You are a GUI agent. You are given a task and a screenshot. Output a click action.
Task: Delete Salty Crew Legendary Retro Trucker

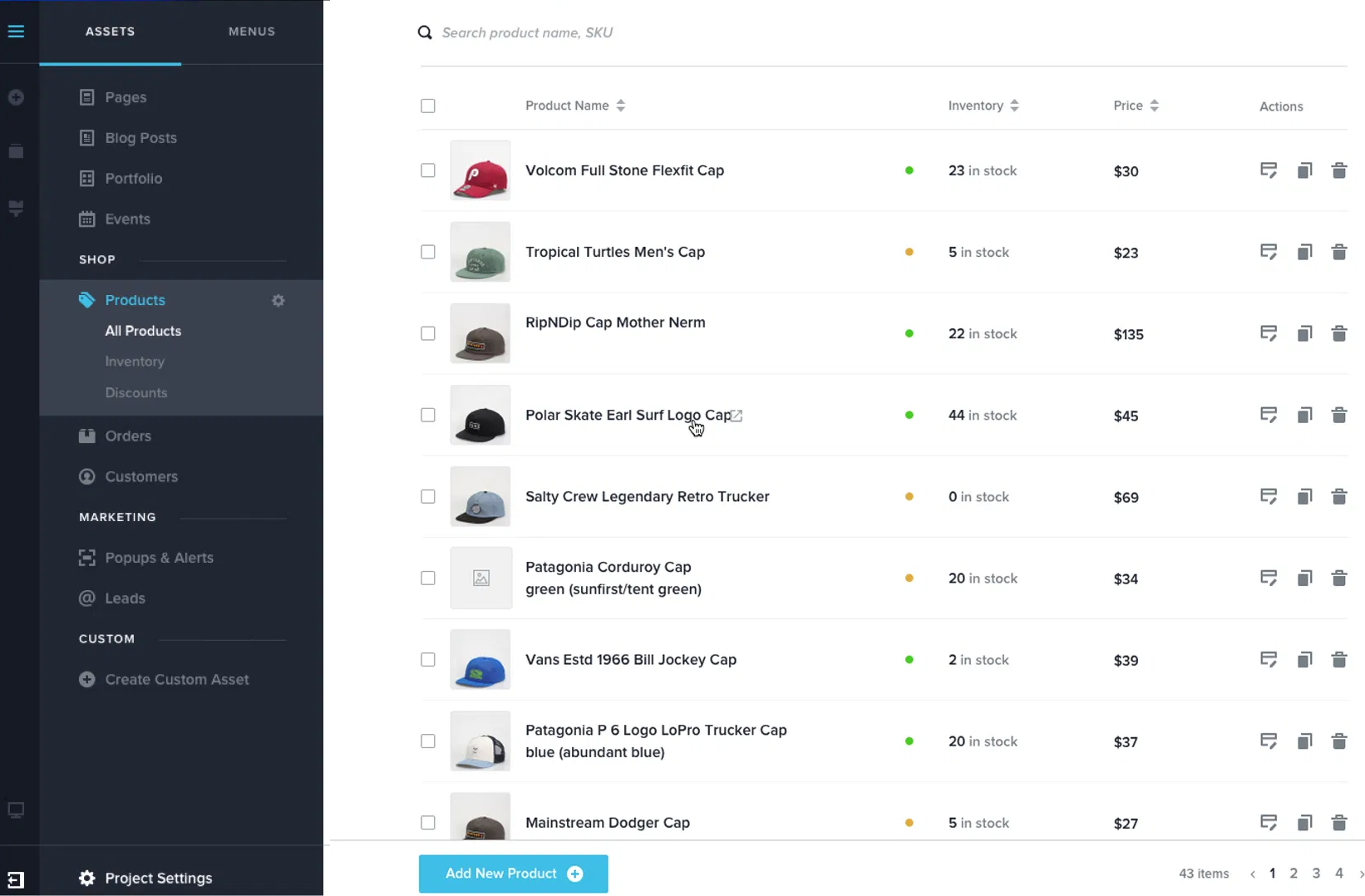tap(1338, 496)
